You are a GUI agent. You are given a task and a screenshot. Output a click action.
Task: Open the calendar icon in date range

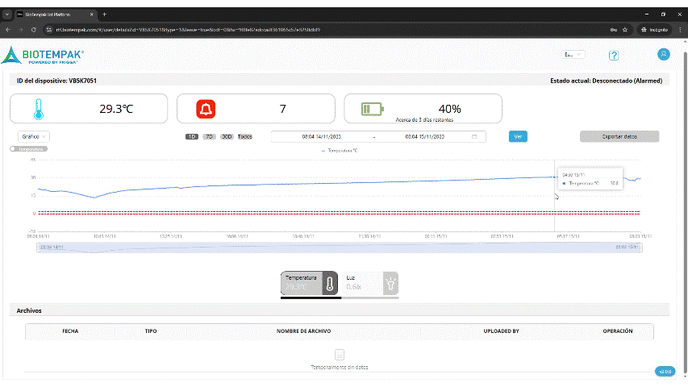tap(474, 136)
